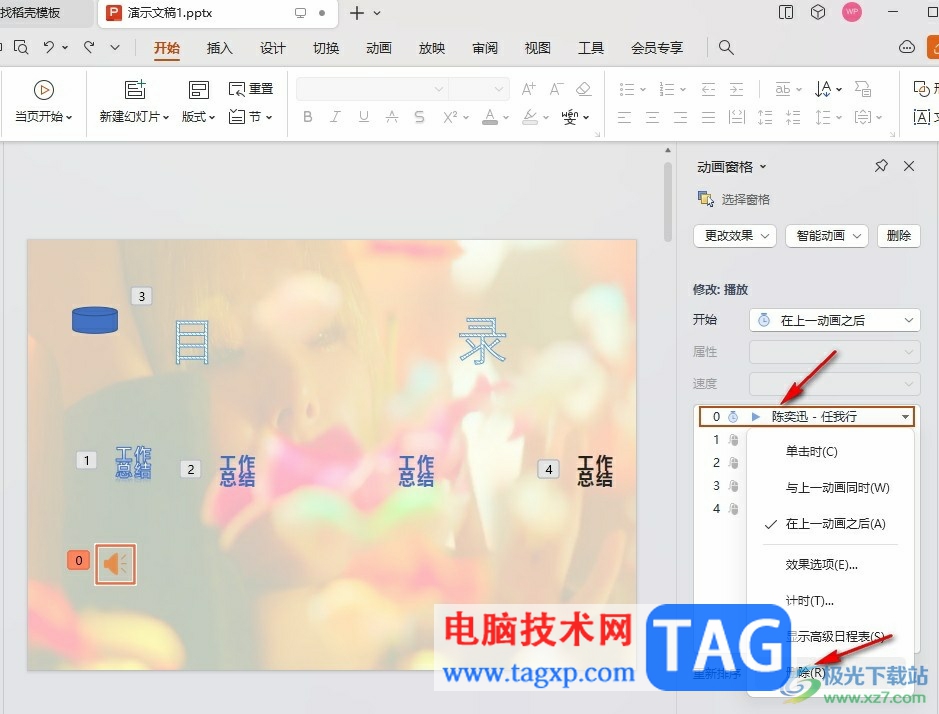Screen dimensions: 939x714
Task: Open the View (视图) tab
Action: pos(537,48)
